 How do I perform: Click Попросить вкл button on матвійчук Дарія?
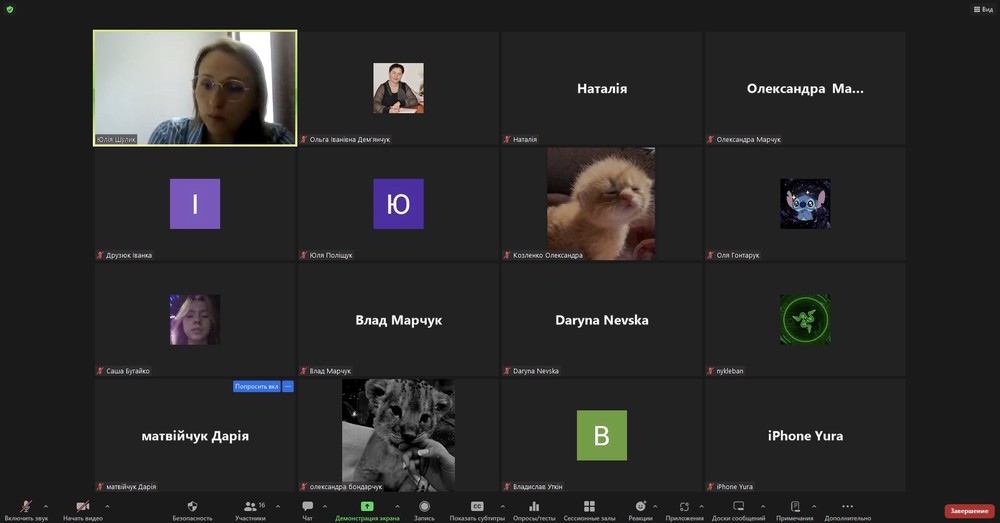(256, 387)
